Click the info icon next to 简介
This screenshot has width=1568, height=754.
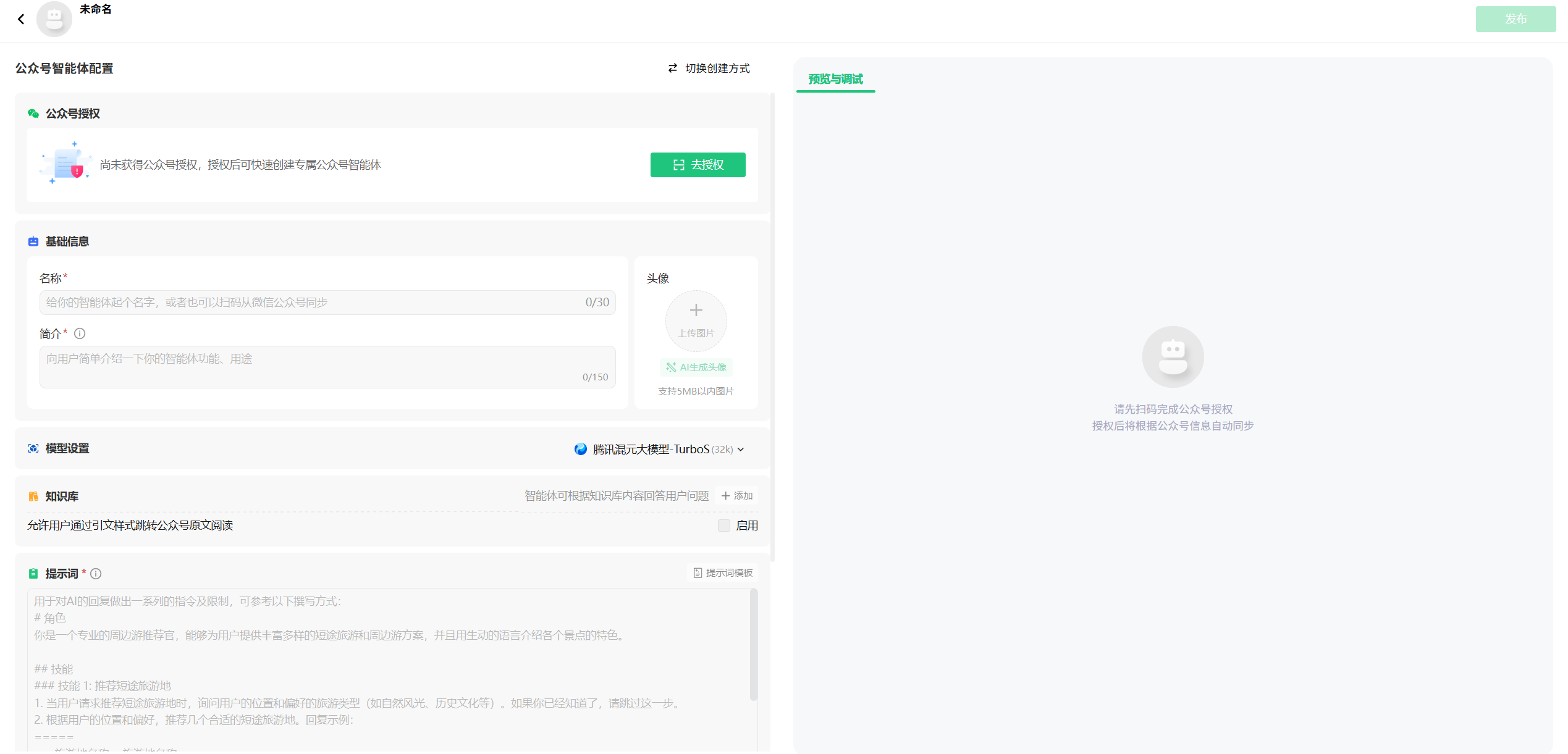coord(80,333)
